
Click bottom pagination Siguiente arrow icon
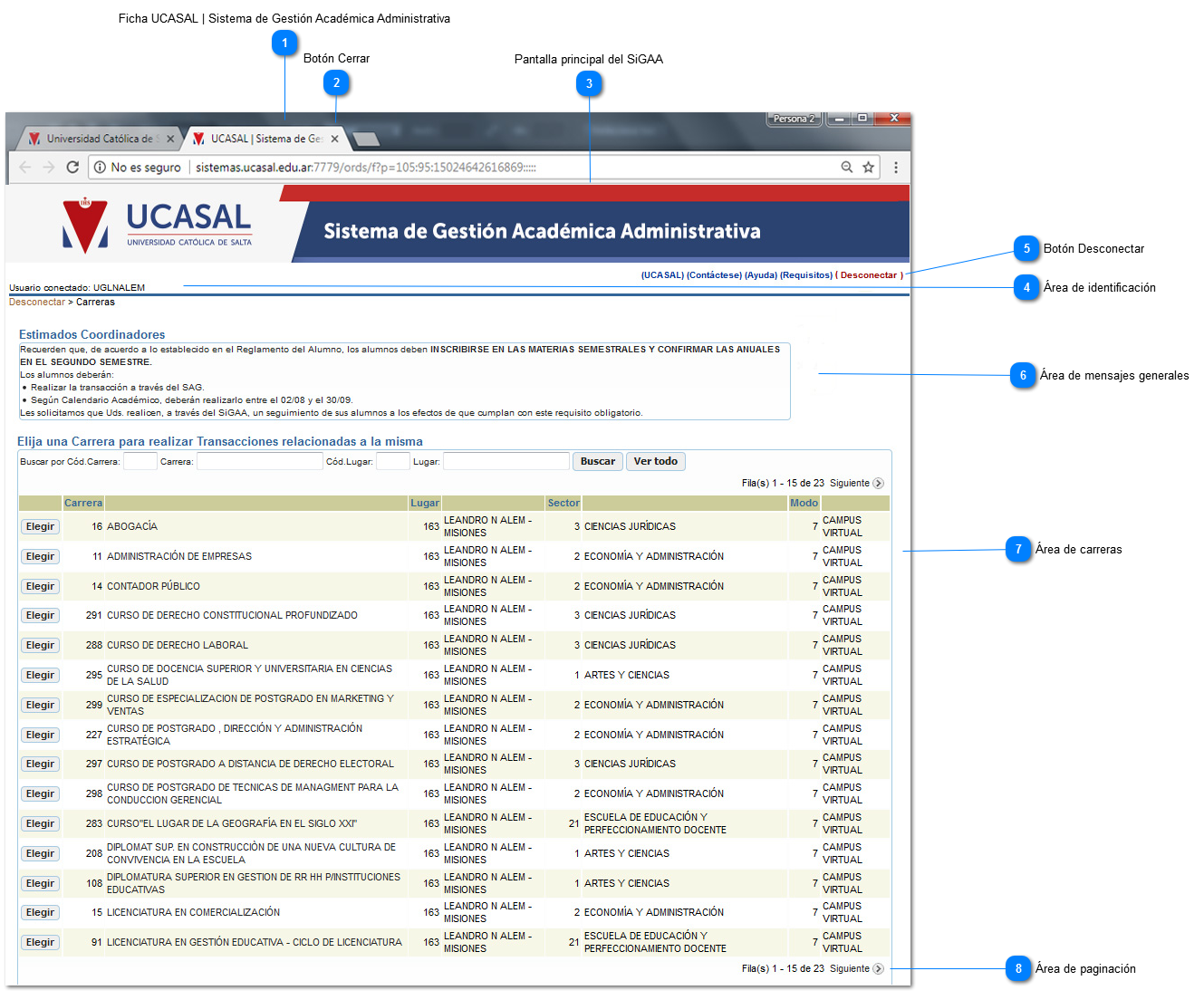click(x=878, y=969)
